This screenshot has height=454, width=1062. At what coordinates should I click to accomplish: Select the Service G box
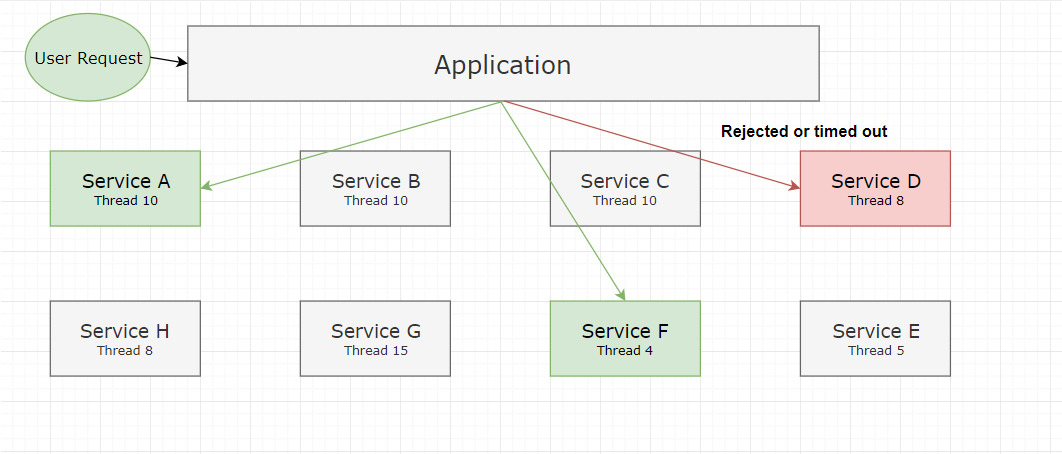click(375, 338)
